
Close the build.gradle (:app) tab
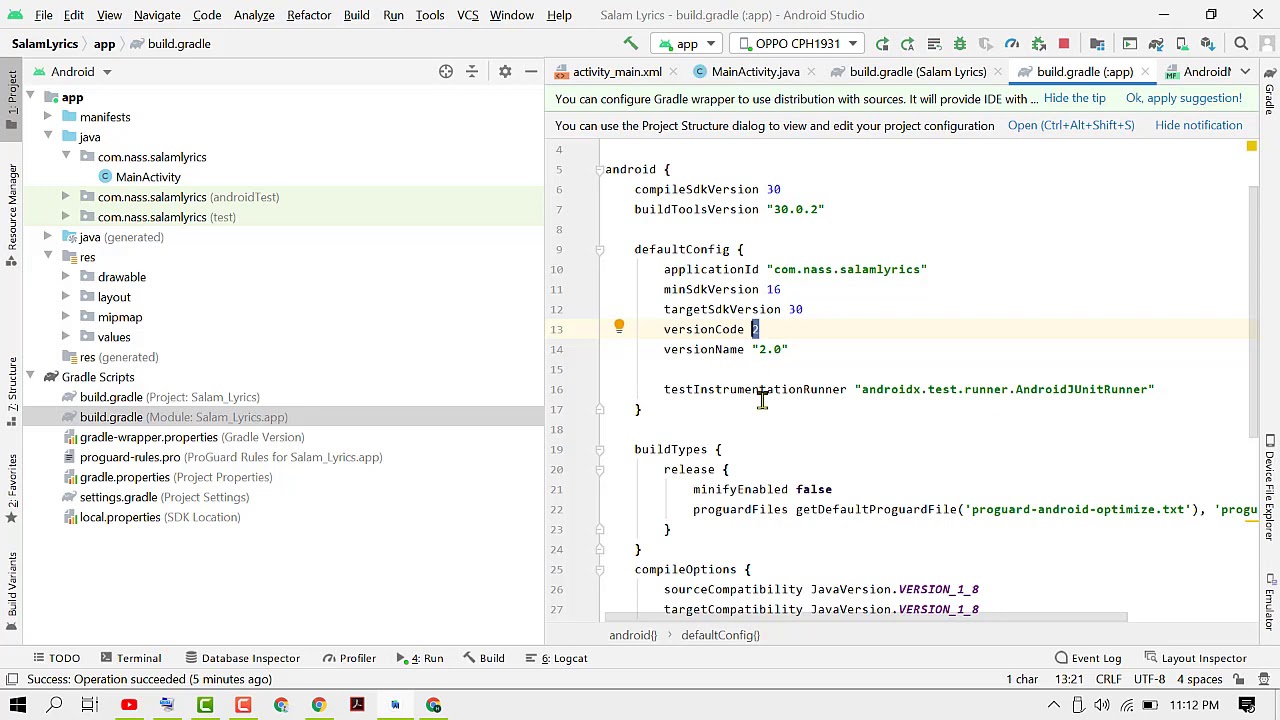[x=1144, y=72]
